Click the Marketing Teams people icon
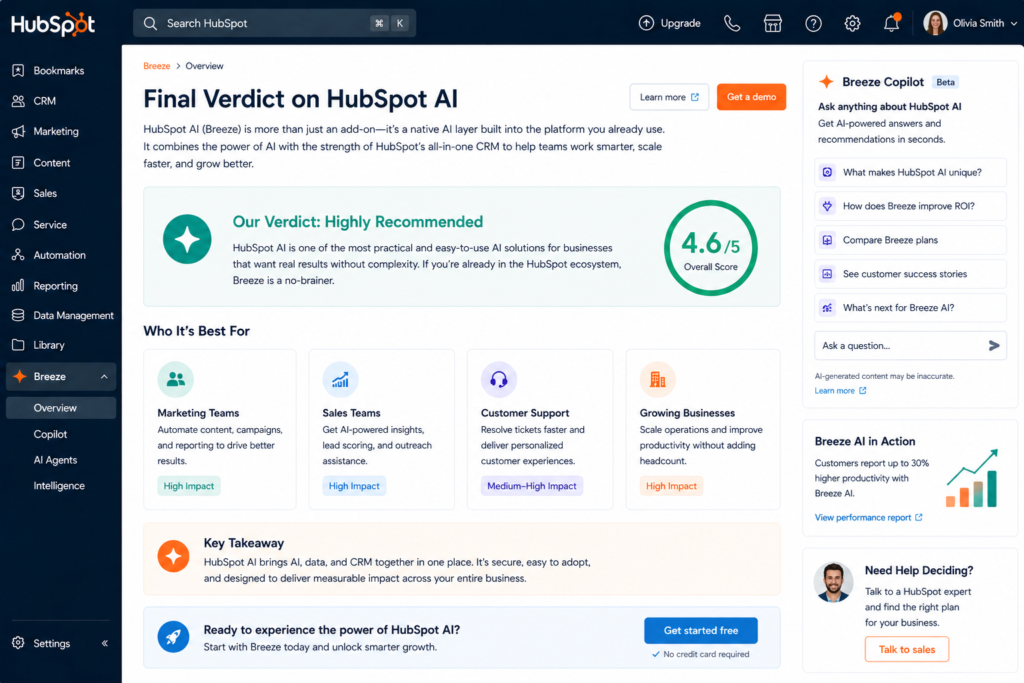1024x683 pixels. point(176,379)
